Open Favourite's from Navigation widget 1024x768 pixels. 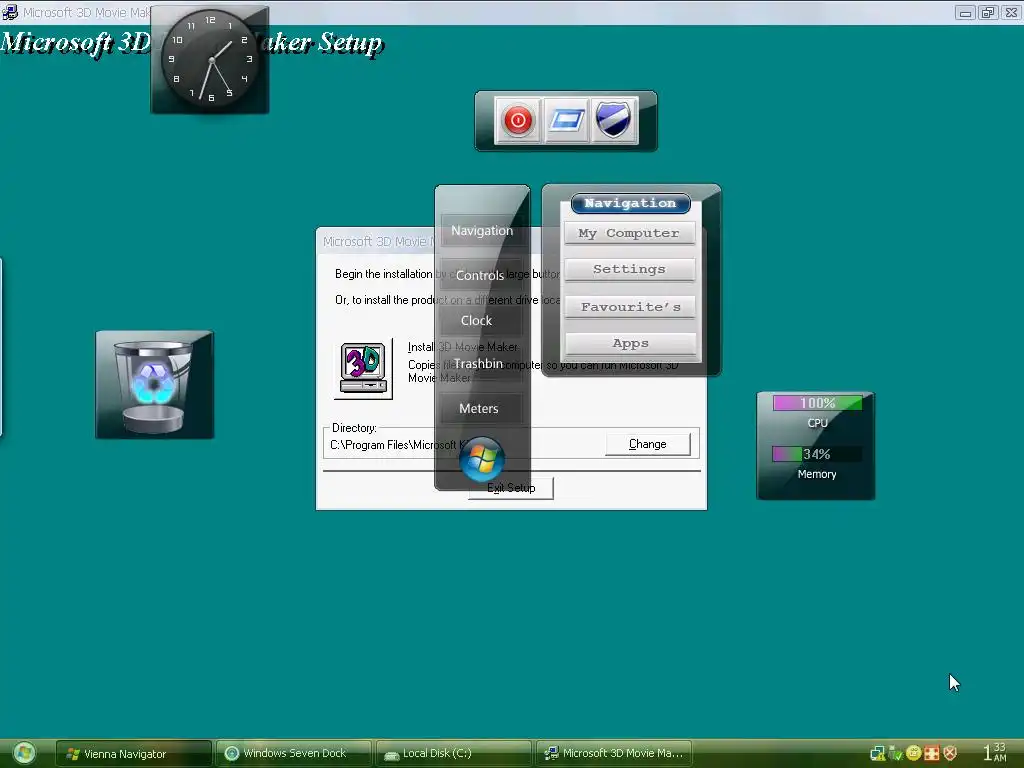(x=630, y=307)
